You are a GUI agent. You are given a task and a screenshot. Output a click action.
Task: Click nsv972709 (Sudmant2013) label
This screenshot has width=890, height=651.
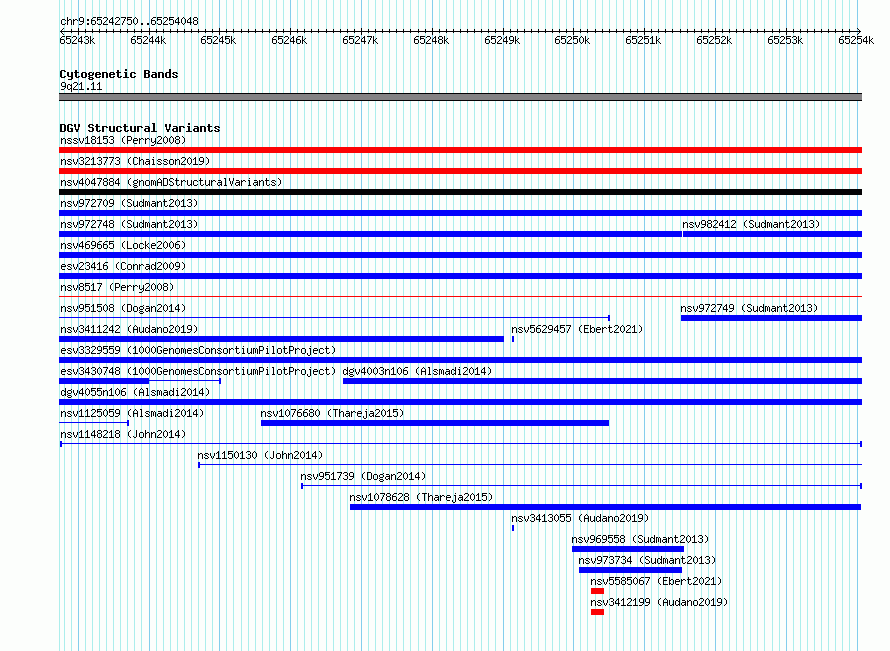click(x=129, y=203)
